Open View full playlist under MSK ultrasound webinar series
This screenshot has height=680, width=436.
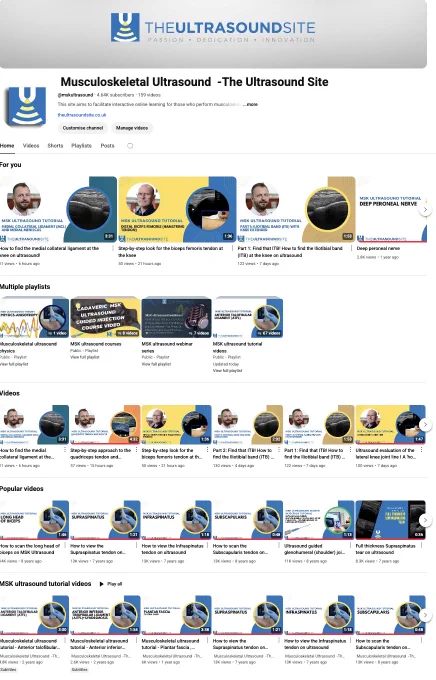[156, 364]
